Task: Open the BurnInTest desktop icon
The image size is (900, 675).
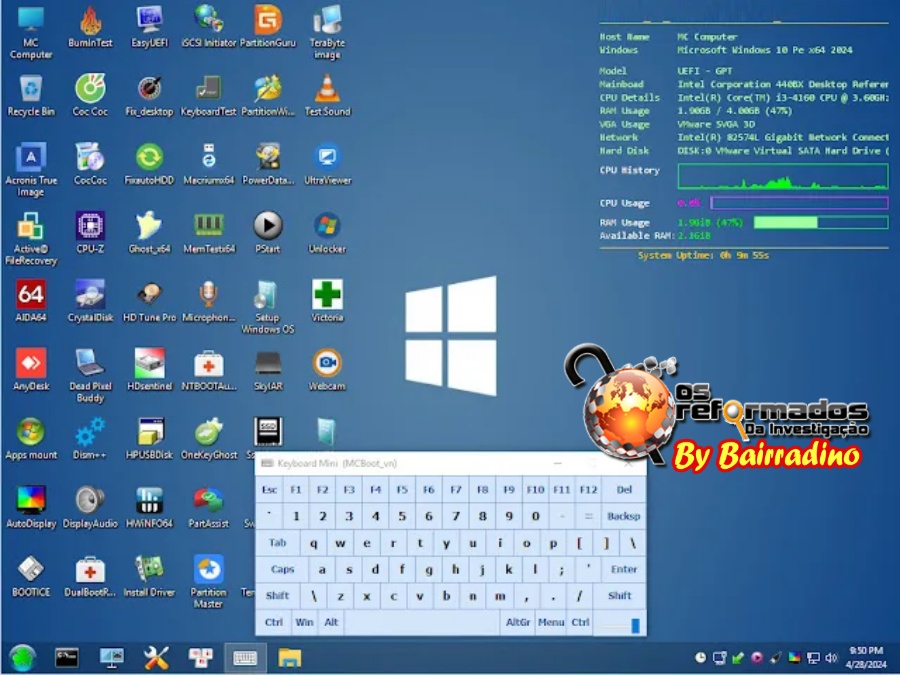Action: pyautogui.click(x=90, y=26)
